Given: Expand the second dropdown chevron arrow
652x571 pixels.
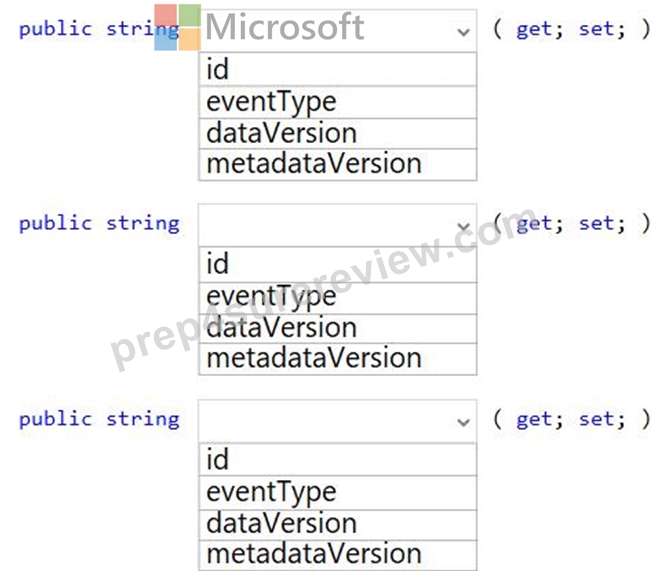Looking at the screenshot, I should [x=463, y=227].
